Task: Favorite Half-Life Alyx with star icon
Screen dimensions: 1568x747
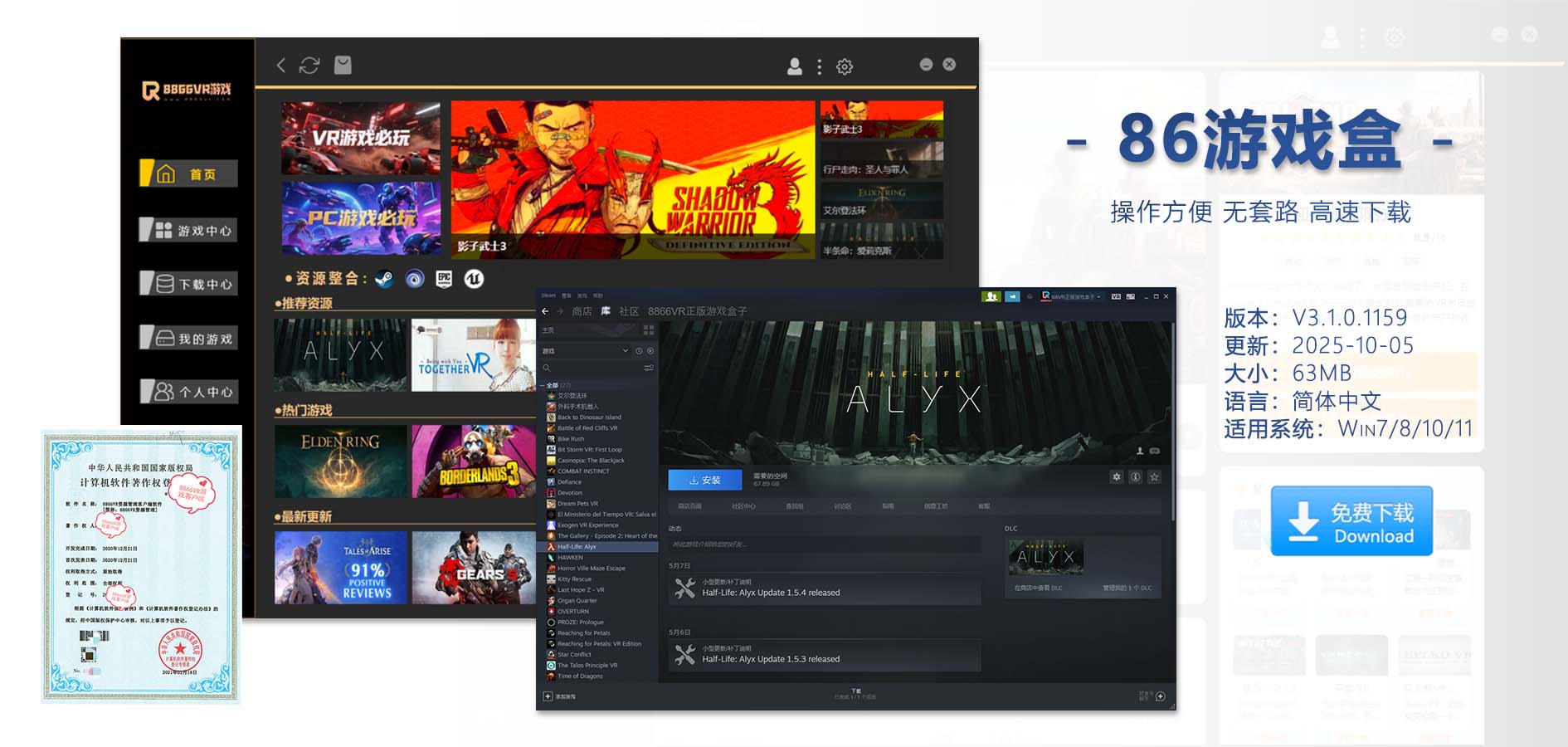Action: tap(1154, 476)
